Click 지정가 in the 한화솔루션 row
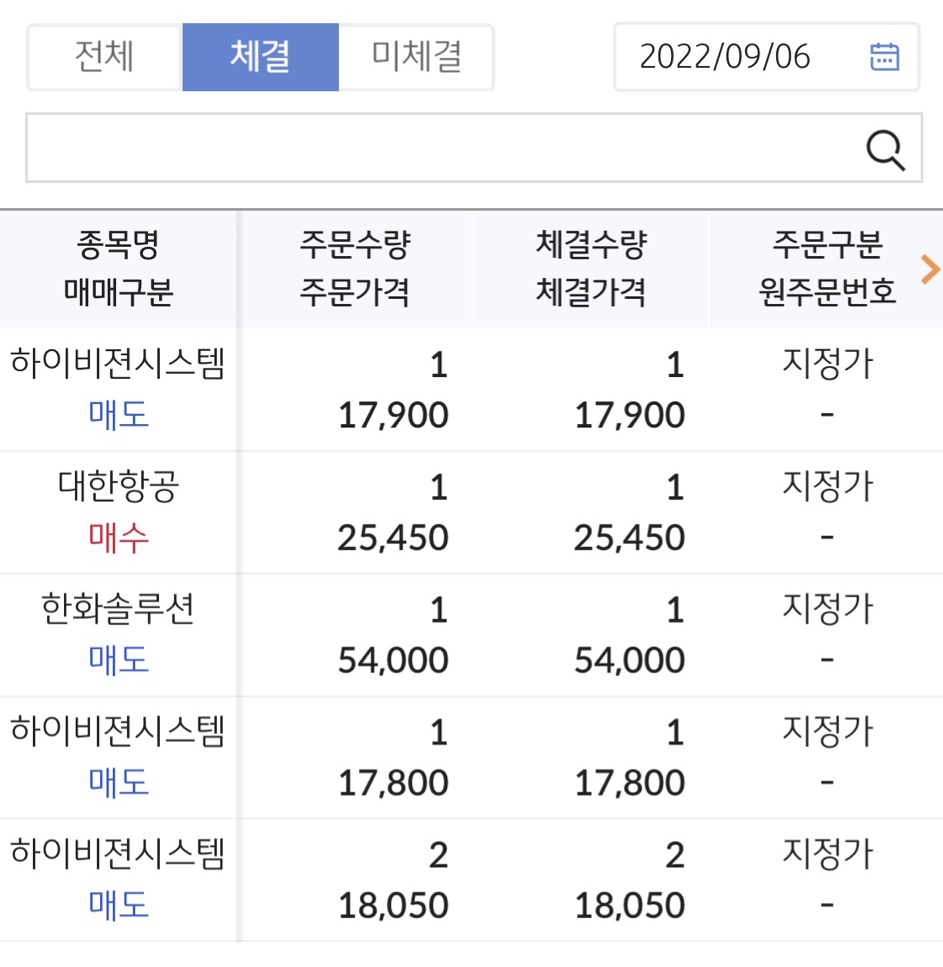 click(x=828, y=609)
